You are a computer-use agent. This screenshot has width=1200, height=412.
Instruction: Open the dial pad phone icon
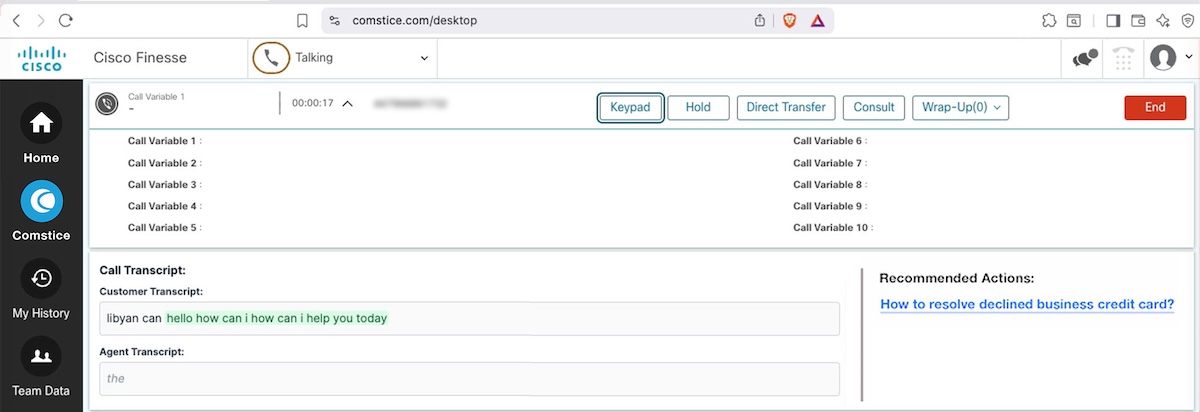(x=1124, y=58)
